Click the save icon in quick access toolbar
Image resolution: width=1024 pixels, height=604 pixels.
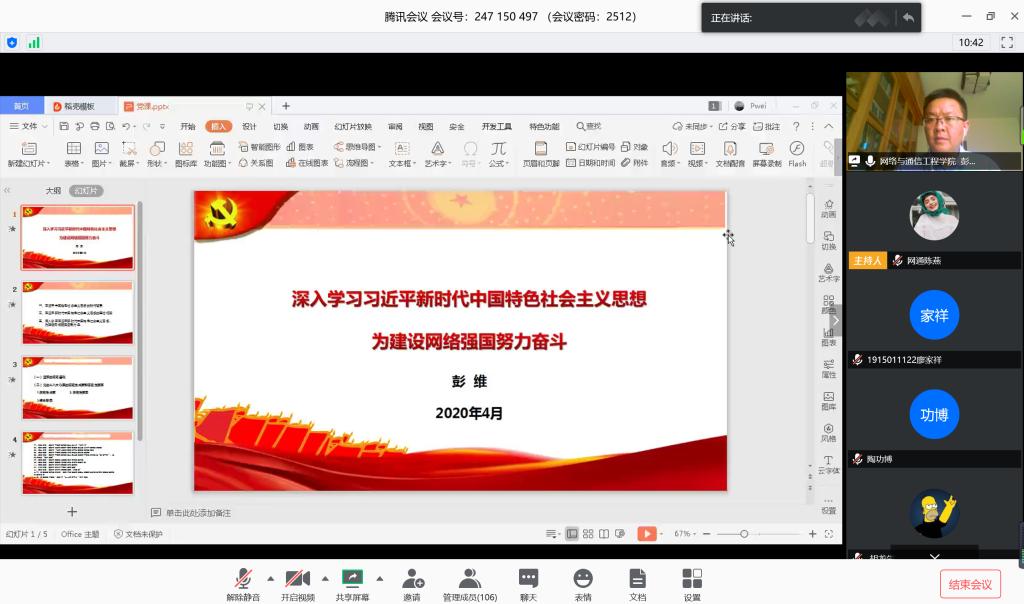pos(64,126)
